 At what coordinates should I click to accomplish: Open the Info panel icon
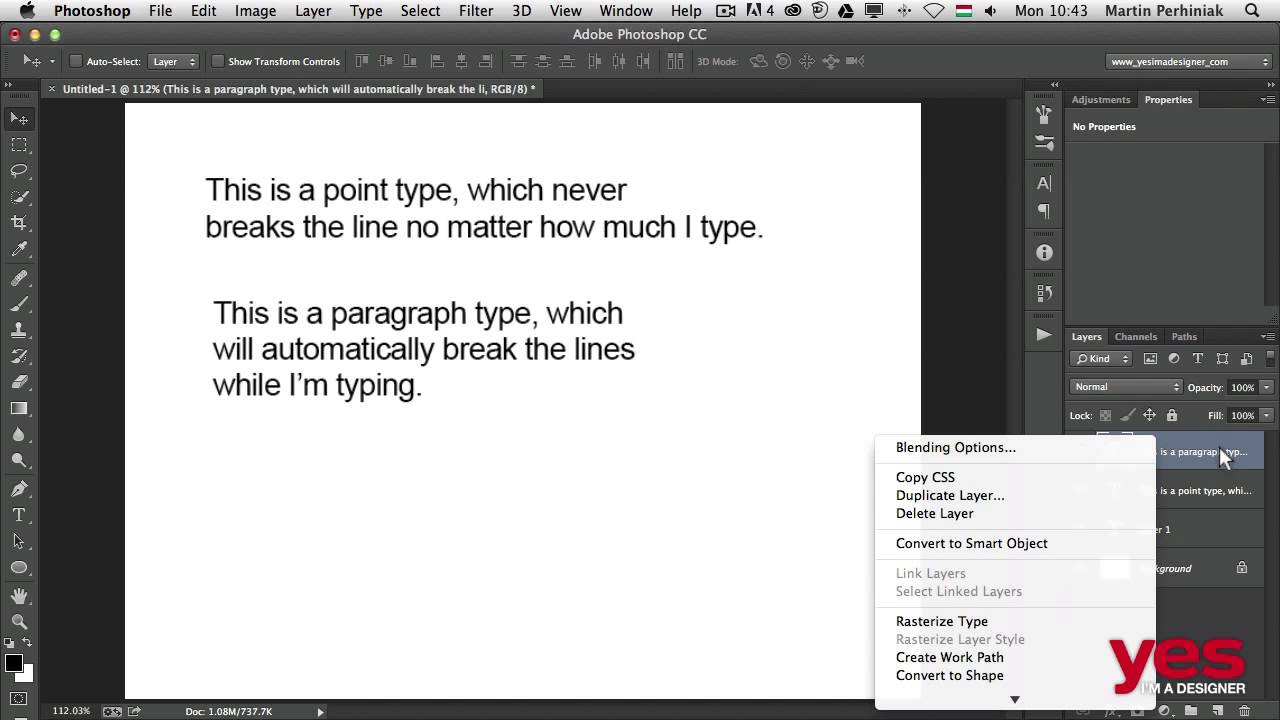pos(1044,252)
